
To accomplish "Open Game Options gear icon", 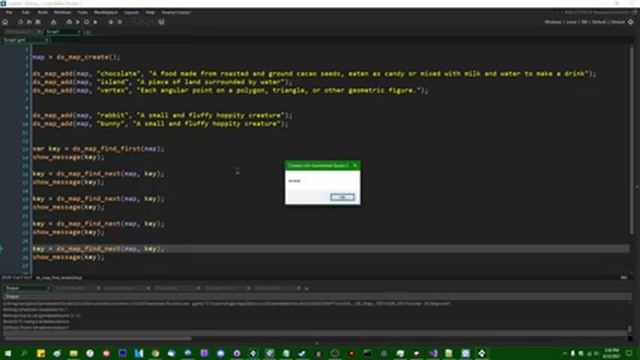I will 111,22.
